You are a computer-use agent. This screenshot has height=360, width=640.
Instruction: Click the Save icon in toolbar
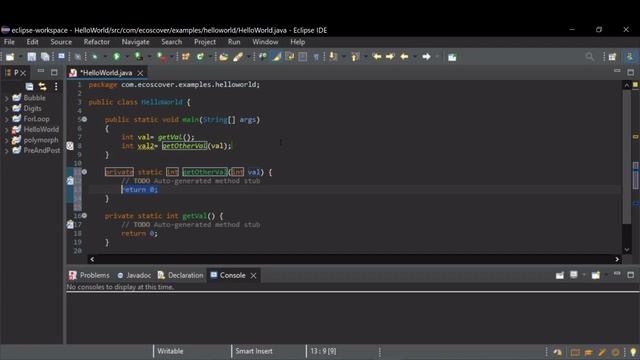[x=31, y=57]
